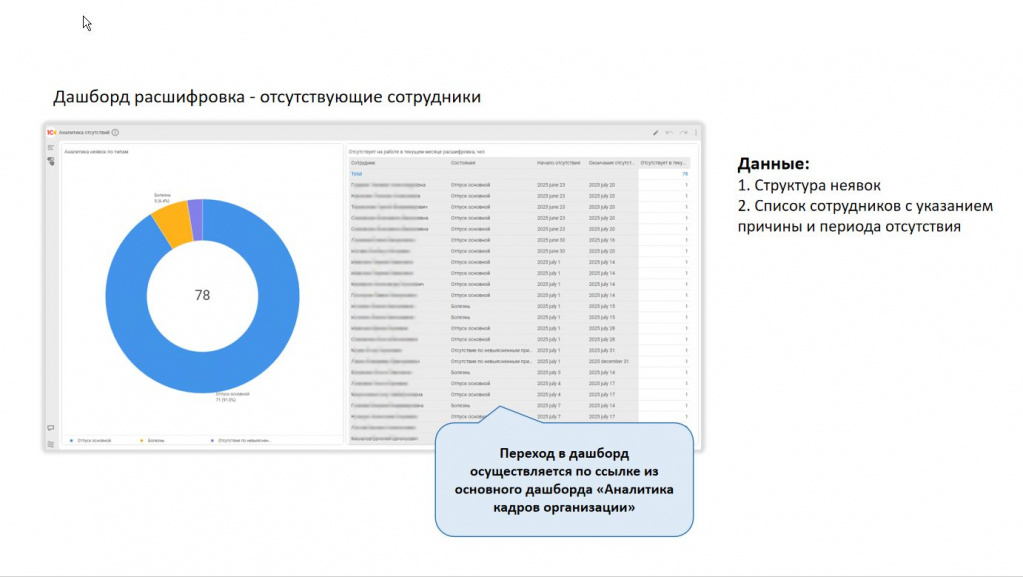Select the purple donut segment
Viewport: 1023px width, 577px height.
click(195, 219)
